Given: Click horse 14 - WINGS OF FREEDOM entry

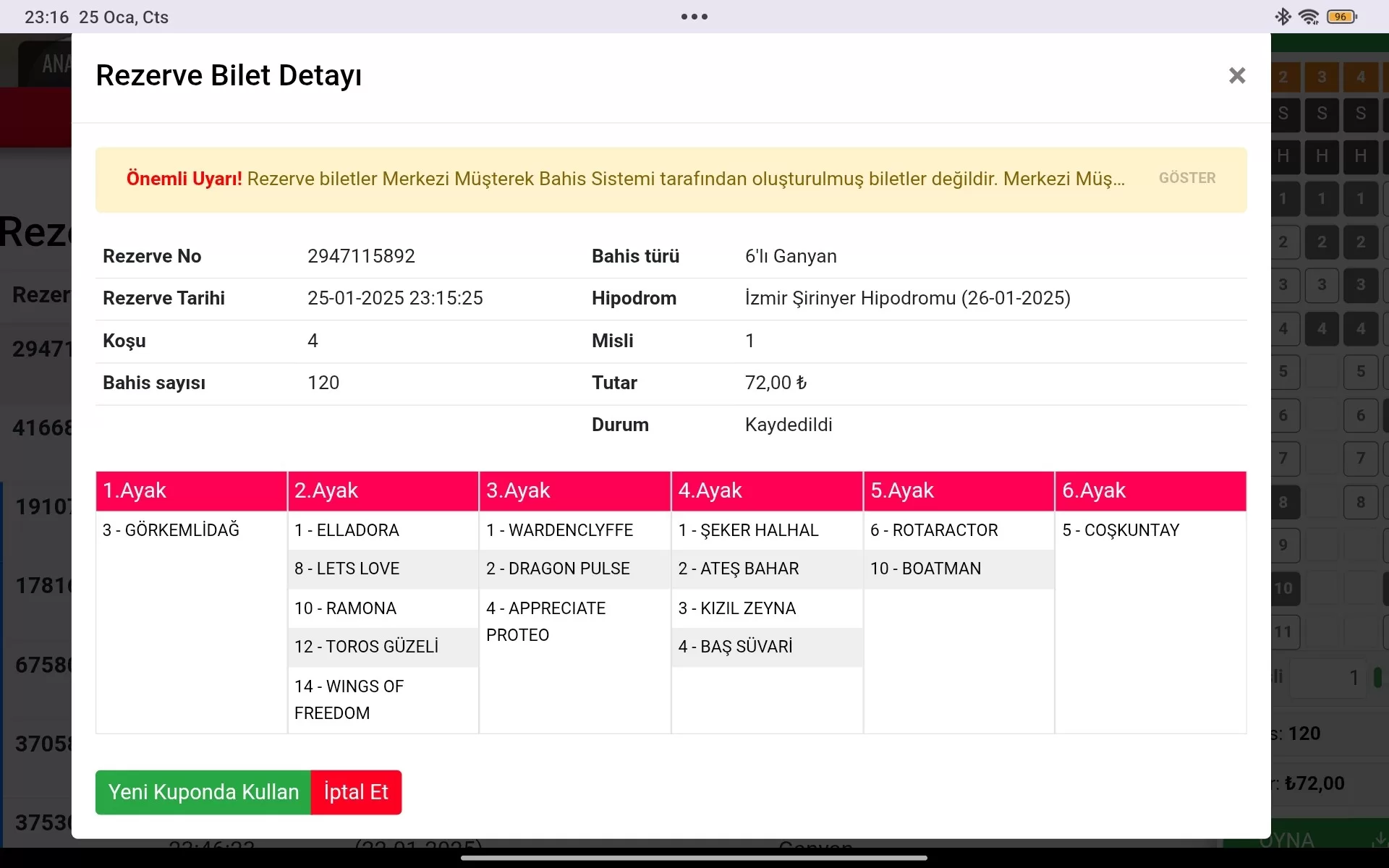Looking at the screenshot, I should point(349,699).
